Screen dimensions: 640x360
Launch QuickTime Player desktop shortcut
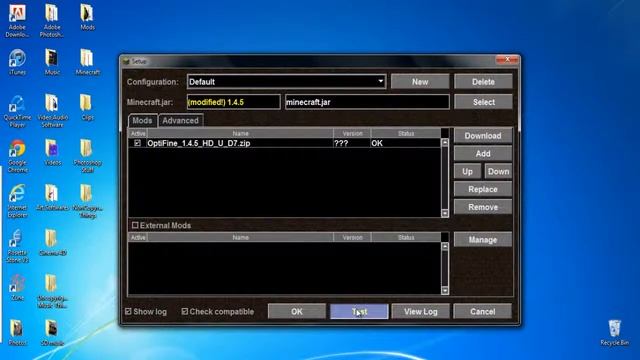17,111
